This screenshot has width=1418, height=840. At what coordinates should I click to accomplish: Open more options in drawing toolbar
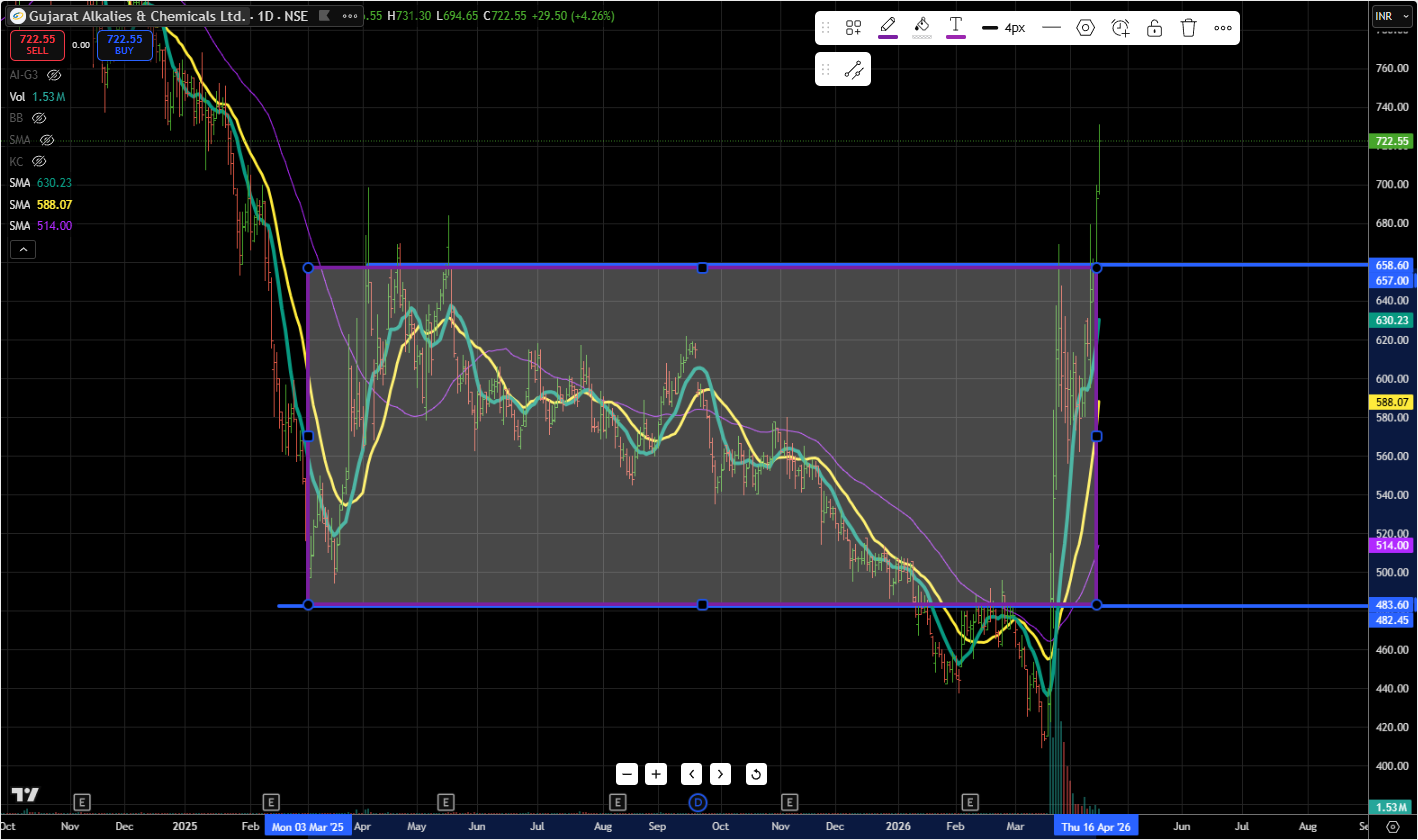[x=1223, y=28]
